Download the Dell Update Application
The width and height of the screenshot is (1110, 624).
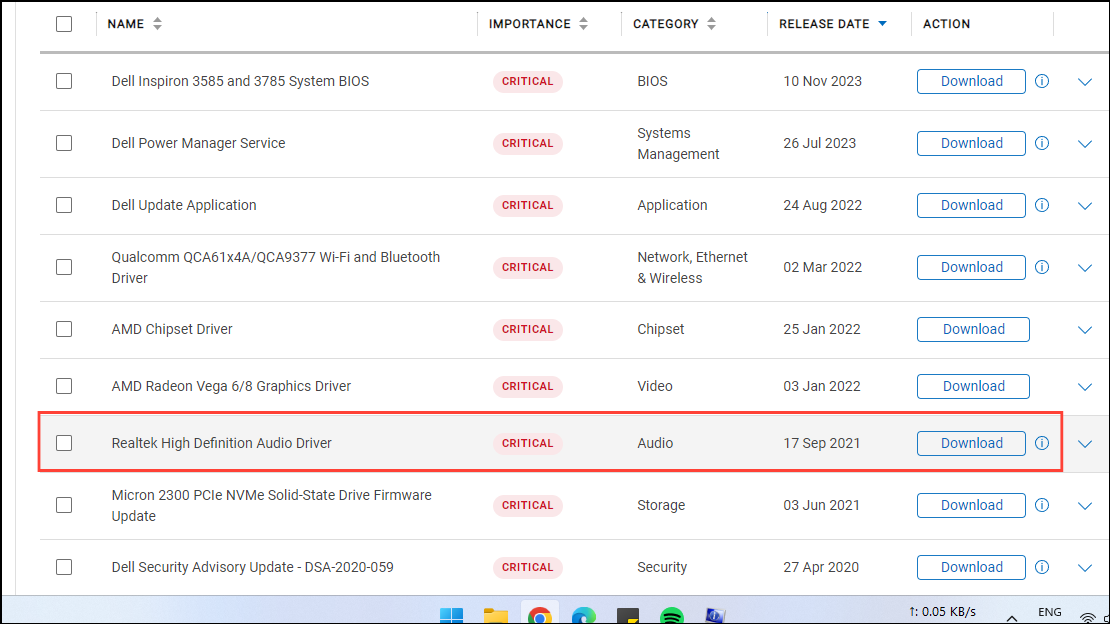[x=971, y=205]
